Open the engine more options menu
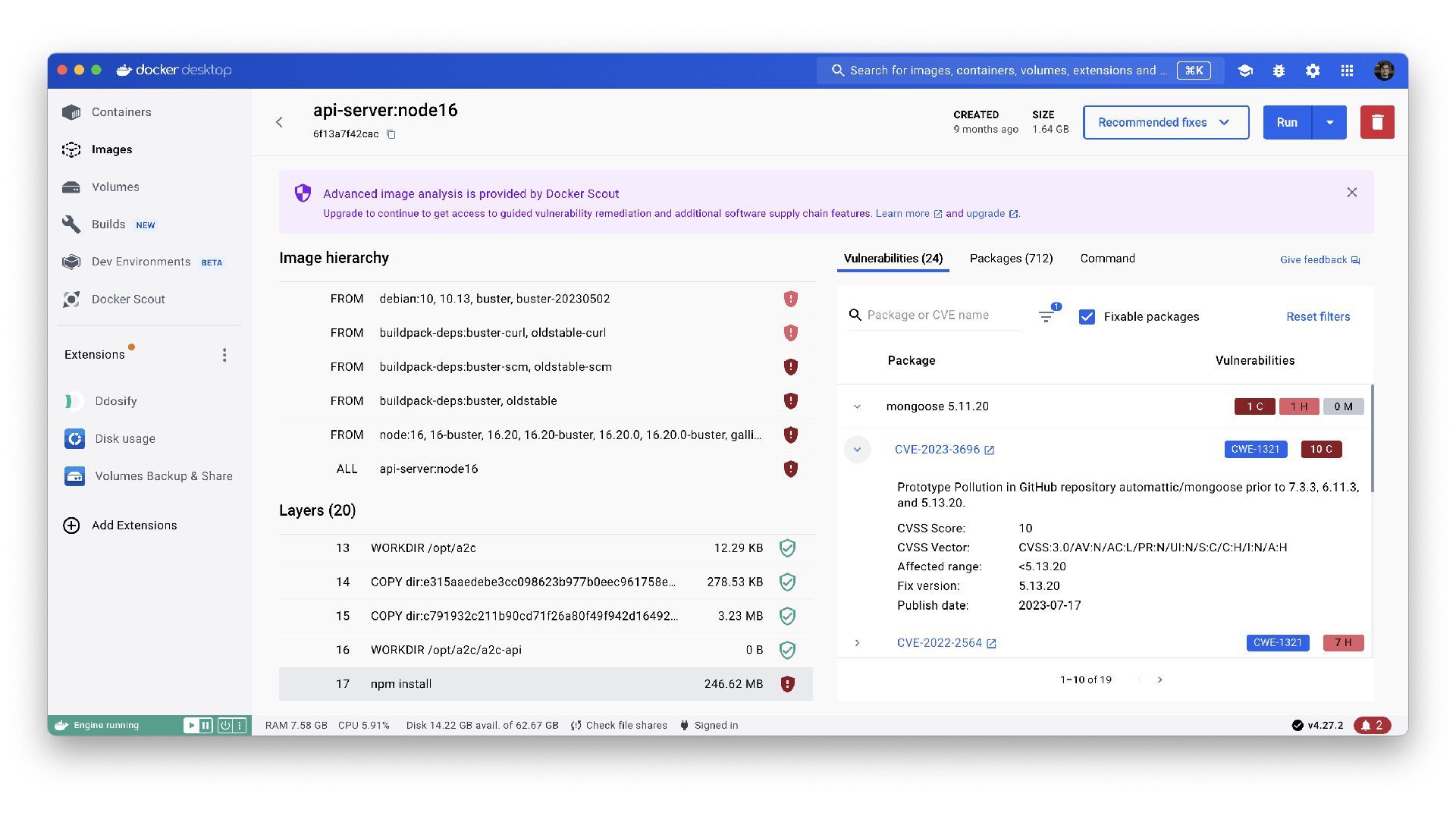The width and height of the screenshot is (1456, 819). (240, 726)
